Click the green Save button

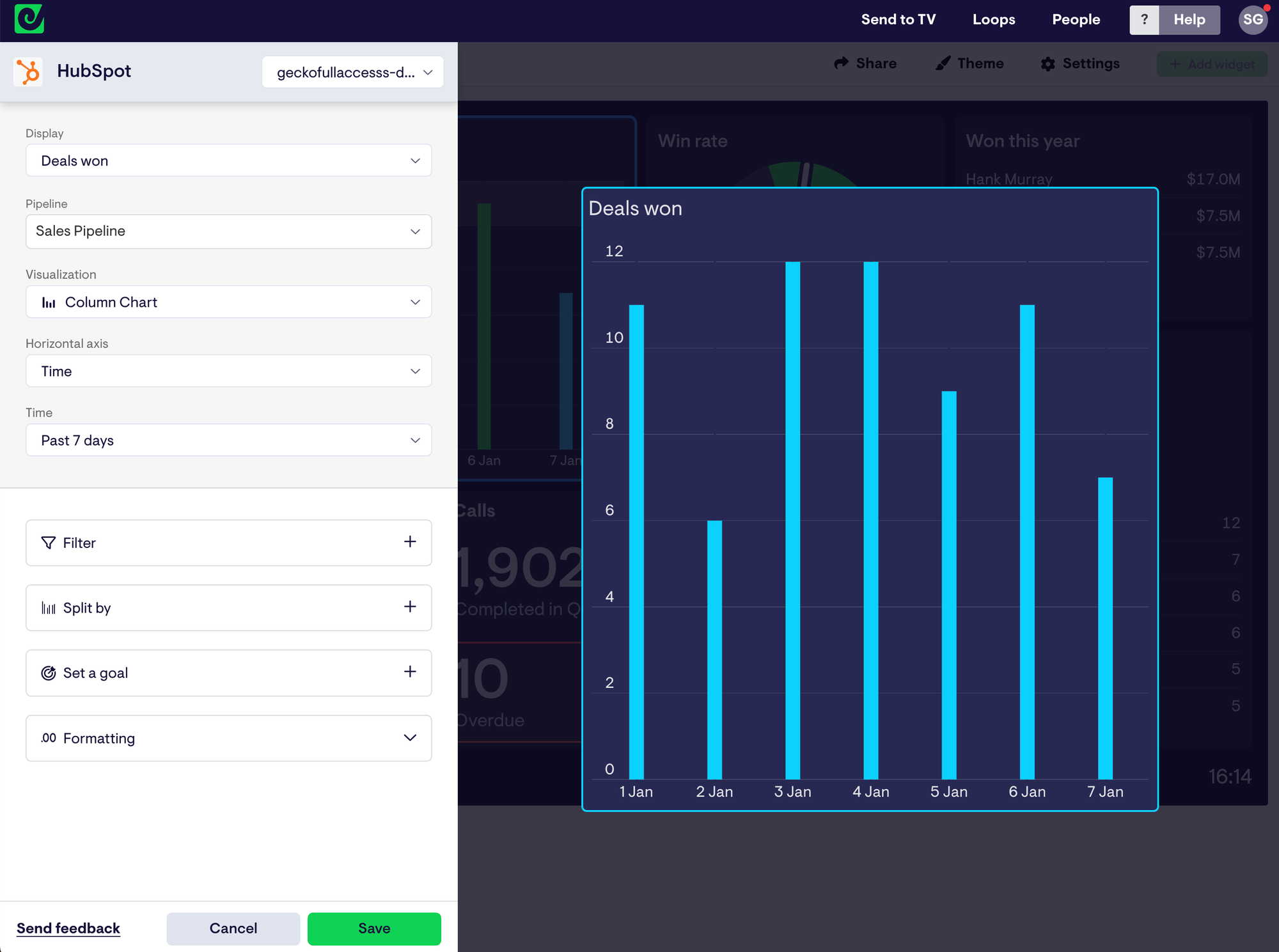pyautogui.click(x=374, y=928)
